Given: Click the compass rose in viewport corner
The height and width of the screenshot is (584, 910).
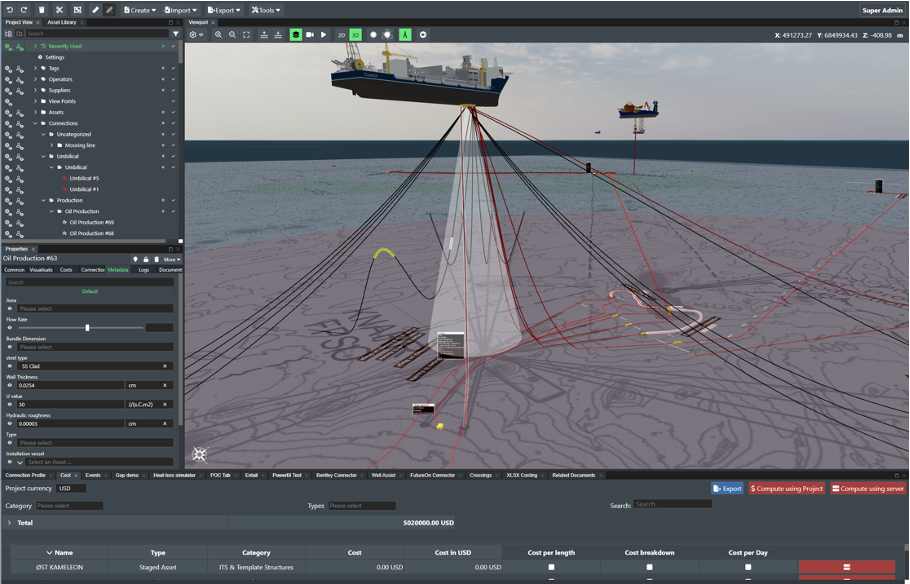Looking at the screenshot, I should point(200,454).
